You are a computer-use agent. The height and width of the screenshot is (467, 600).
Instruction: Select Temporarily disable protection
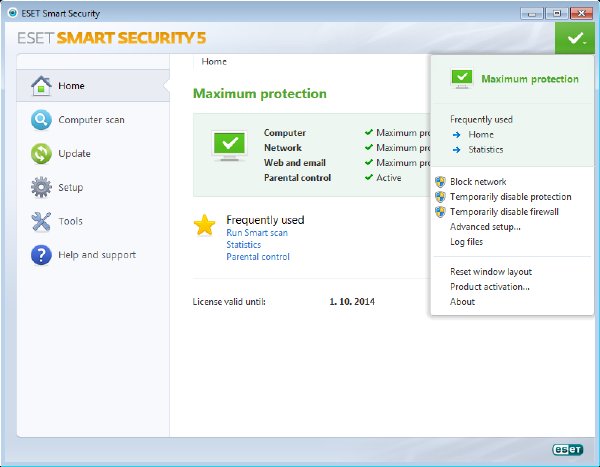pyautogui.click(x=510, y=197)
